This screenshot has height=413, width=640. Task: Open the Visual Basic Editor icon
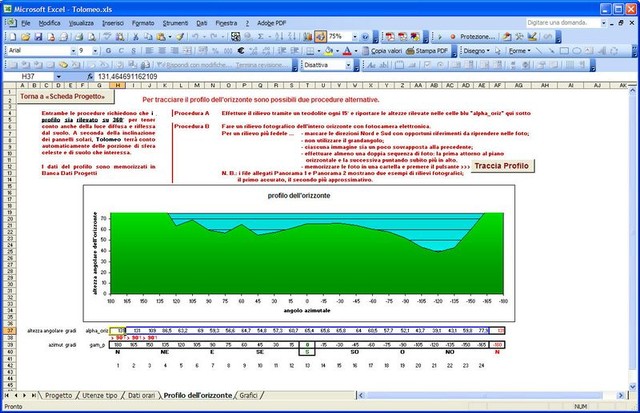pos(507,37)
